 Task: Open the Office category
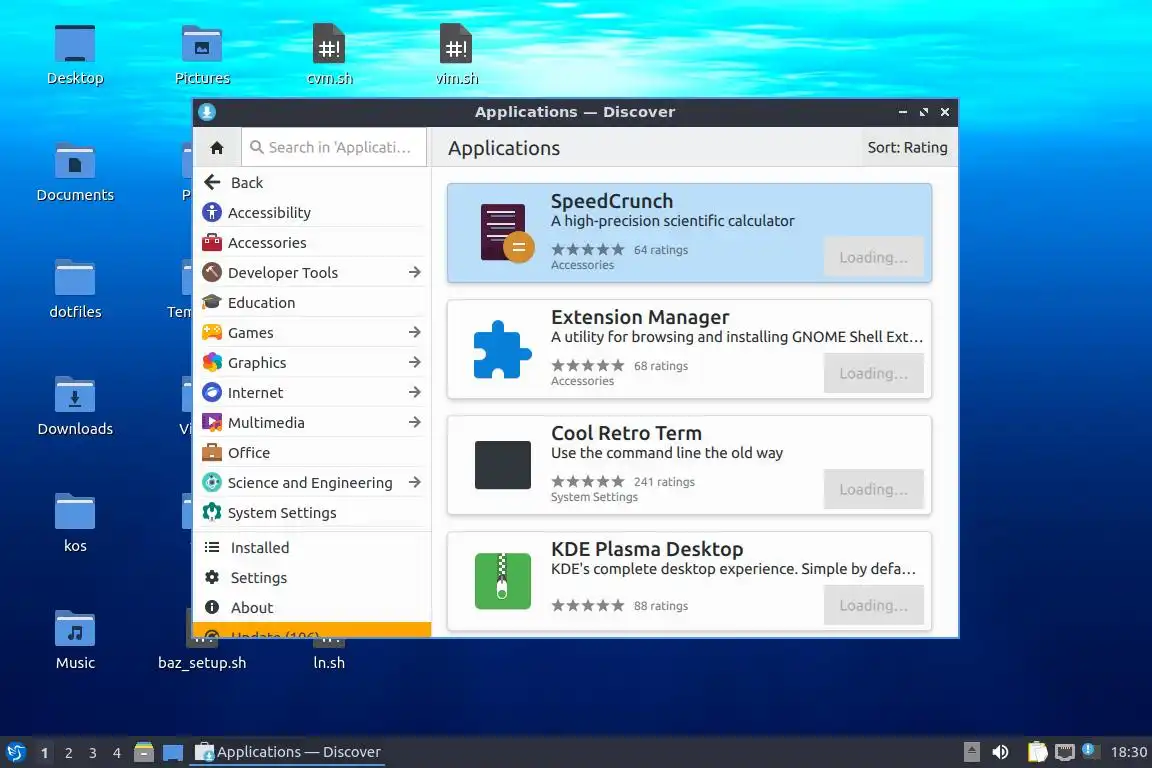point(312,453)
